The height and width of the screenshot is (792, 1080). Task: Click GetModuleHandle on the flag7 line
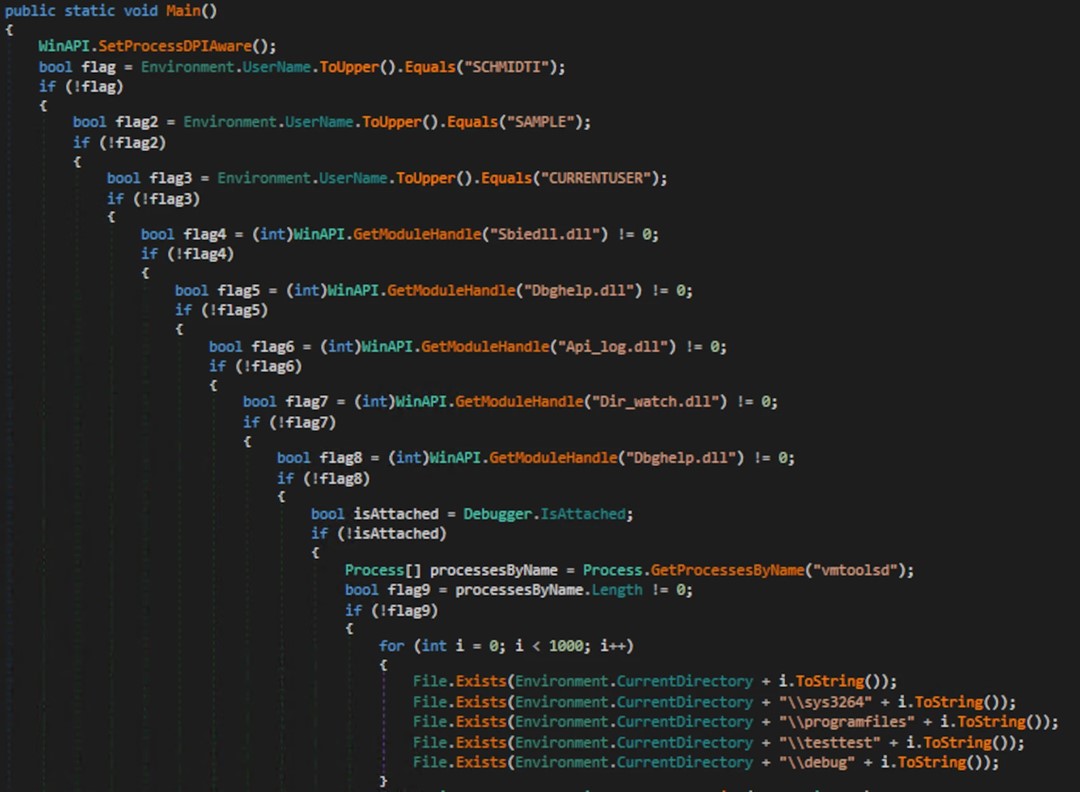click(x=519, y=402)
